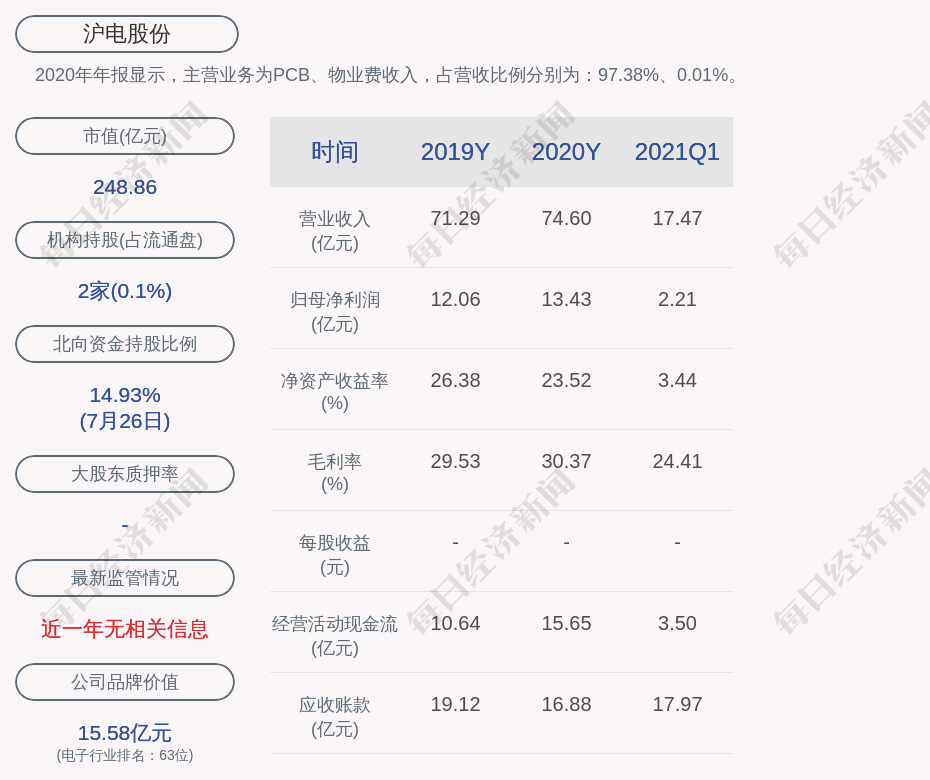Screen dimensions: 930x780
Task: Click the 近一年无相关信息 red text link
Action: pyautogui.click(x=124, y=629)
